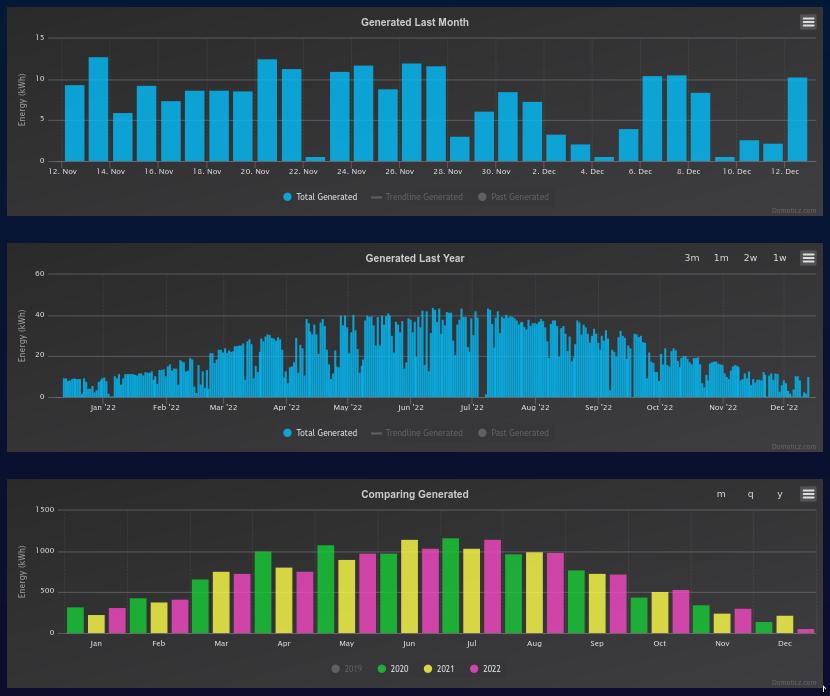Click the Generated Last Month chart title
This screenshot has width=830, height=696.
[414, 22]
